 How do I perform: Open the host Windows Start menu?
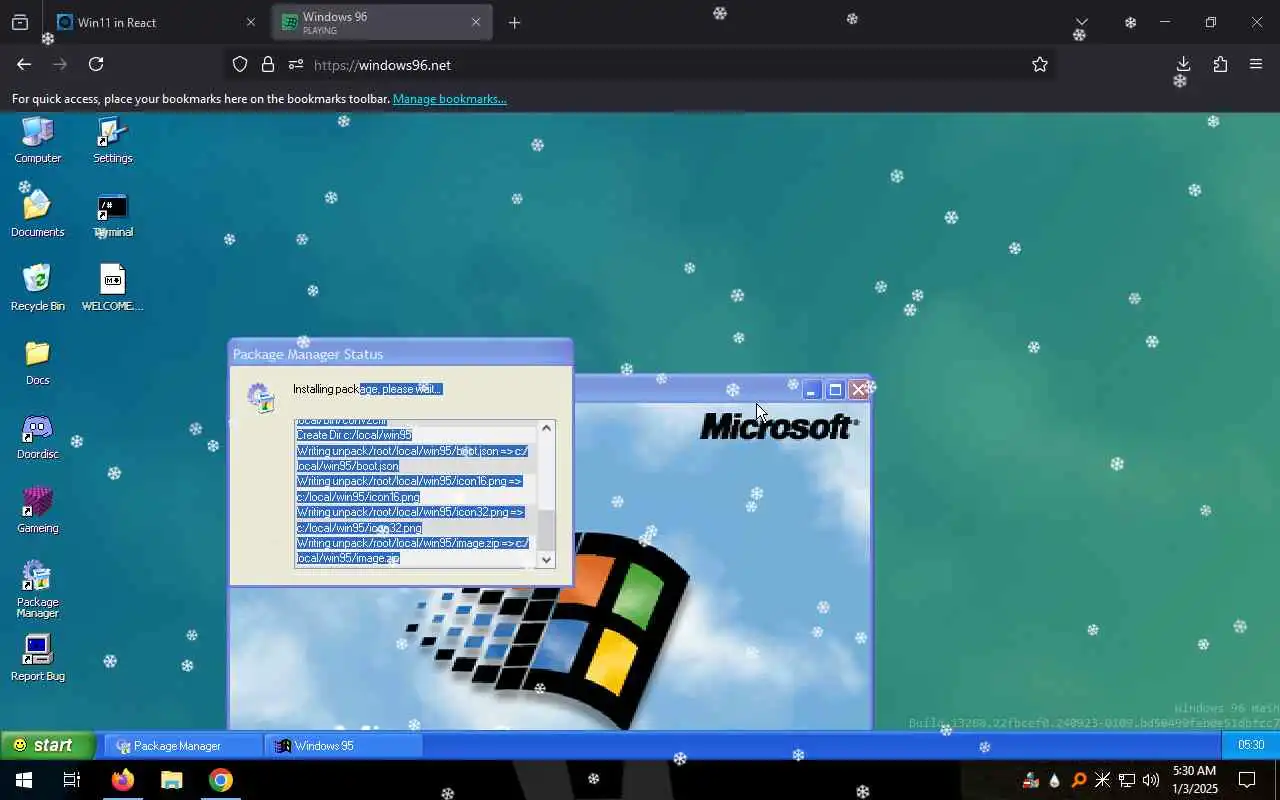point(24,780)
